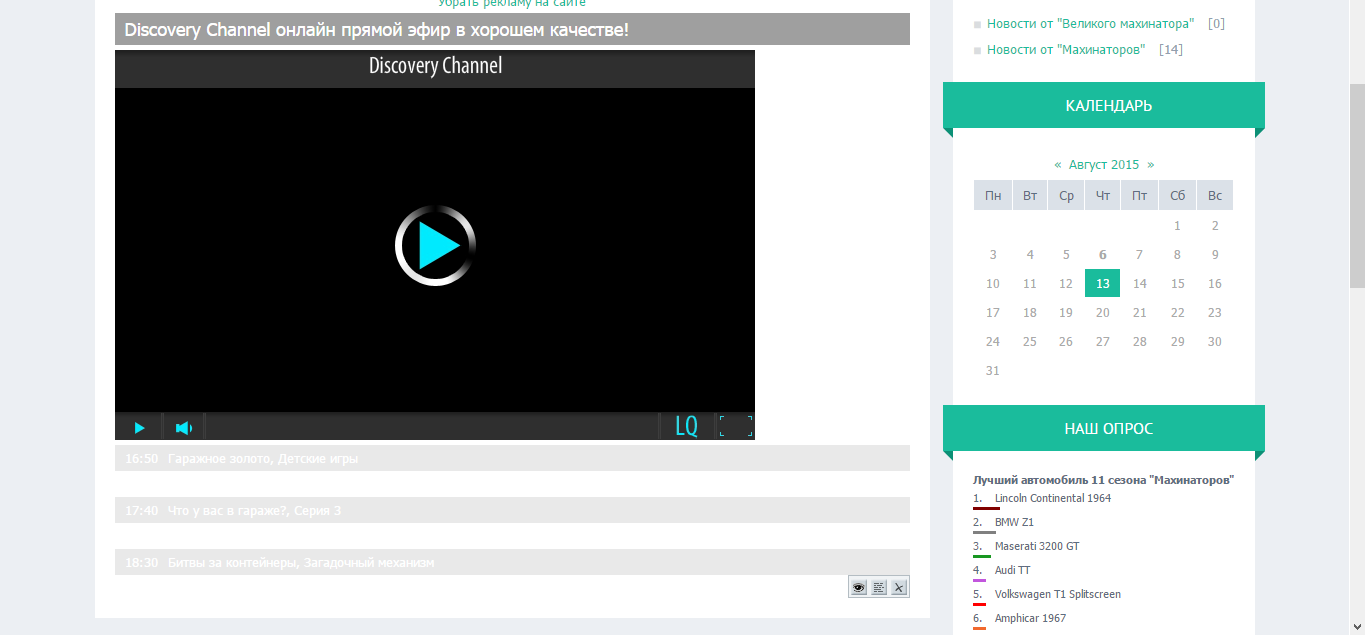Viewport: 1365px width, 635px height.
Task: Click the Discovery Channel title inside player
Action: (x=435, y=66)
